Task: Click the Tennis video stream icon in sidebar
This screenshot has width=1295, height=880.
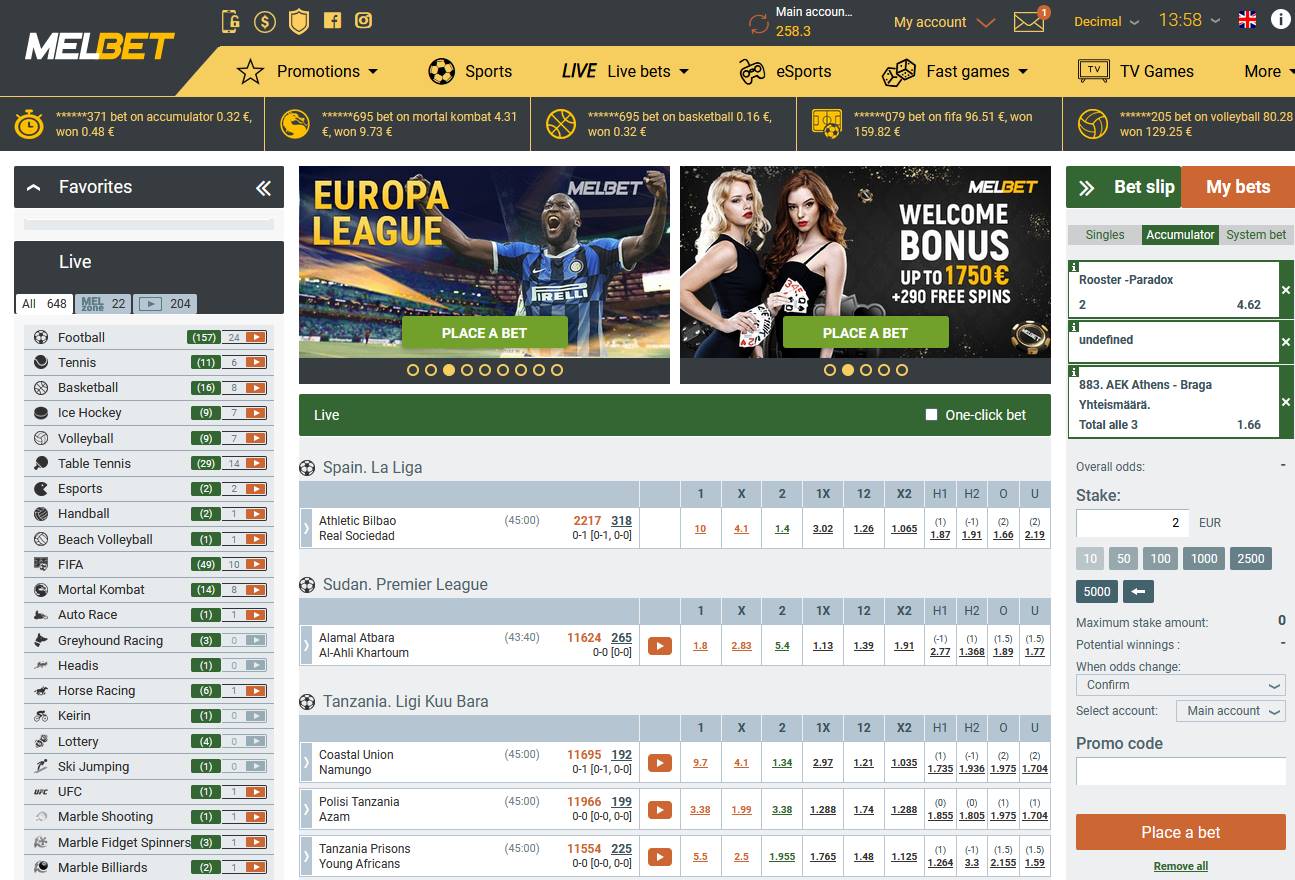Action: [x=256, y=363]
